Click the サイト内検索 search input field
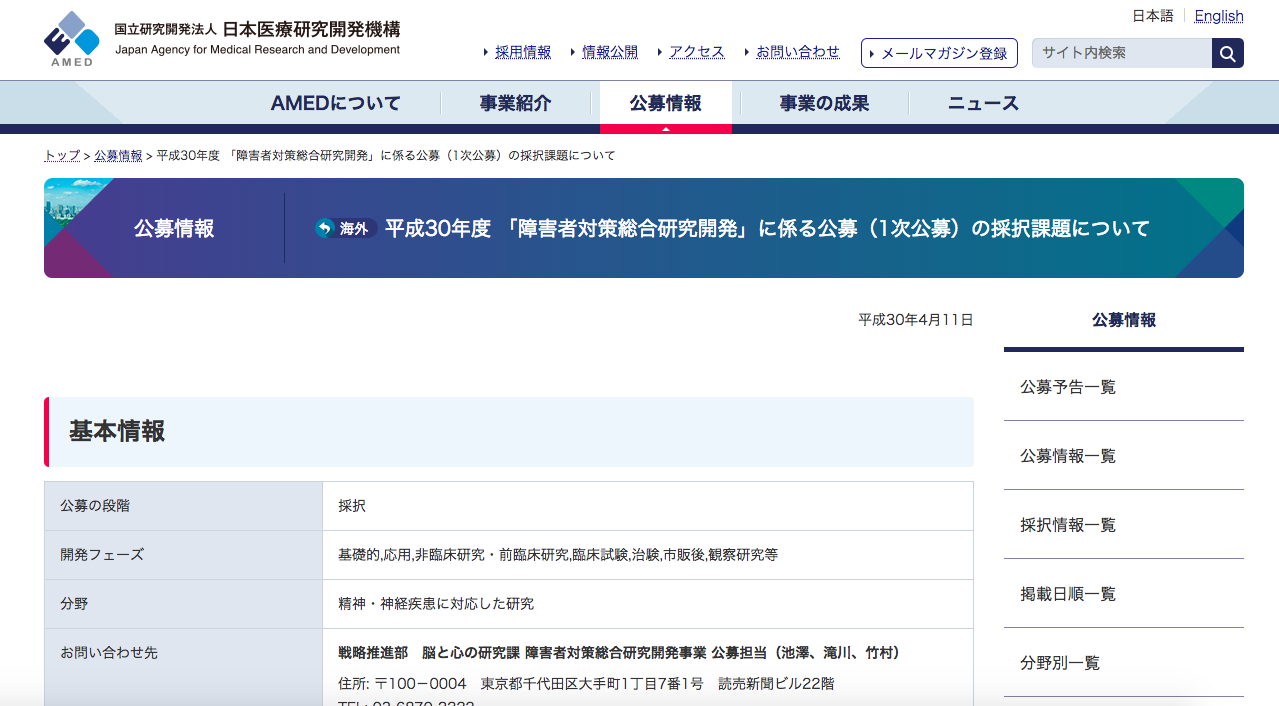1279x706 pixels. (1120, 52)
